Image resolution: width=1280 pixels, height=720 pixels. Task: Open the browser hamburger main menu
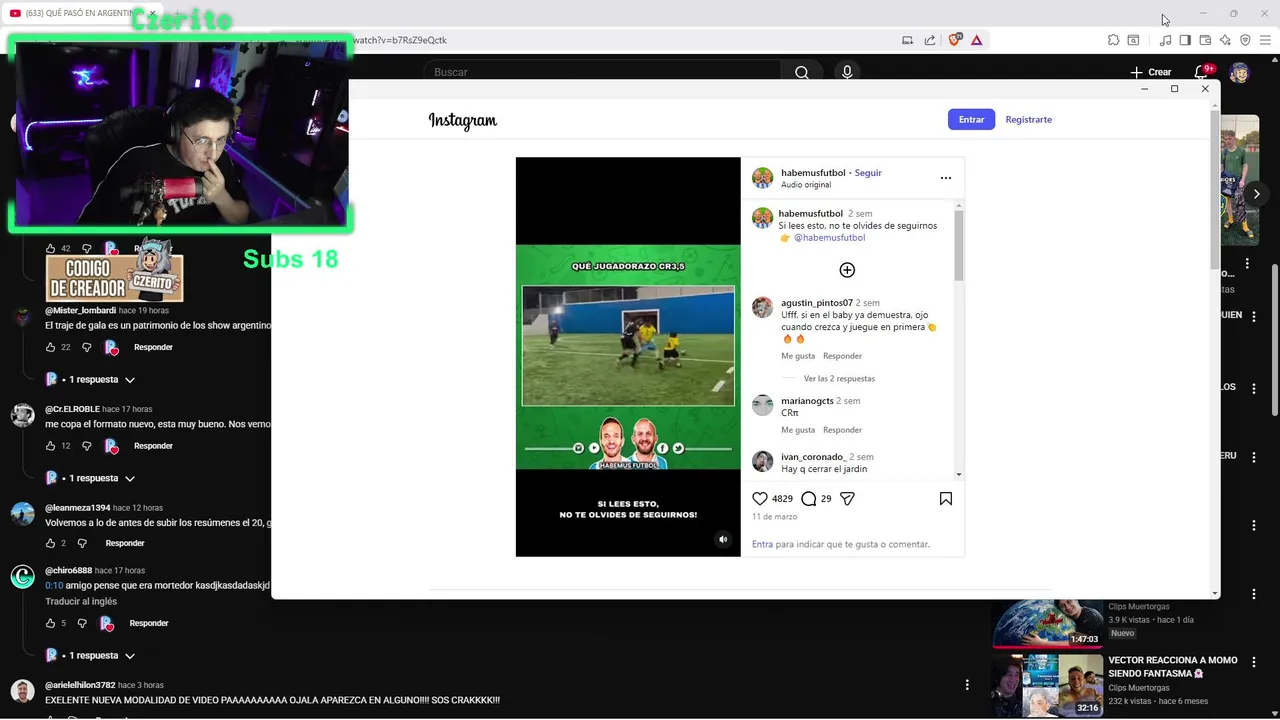pos(1265,40)
